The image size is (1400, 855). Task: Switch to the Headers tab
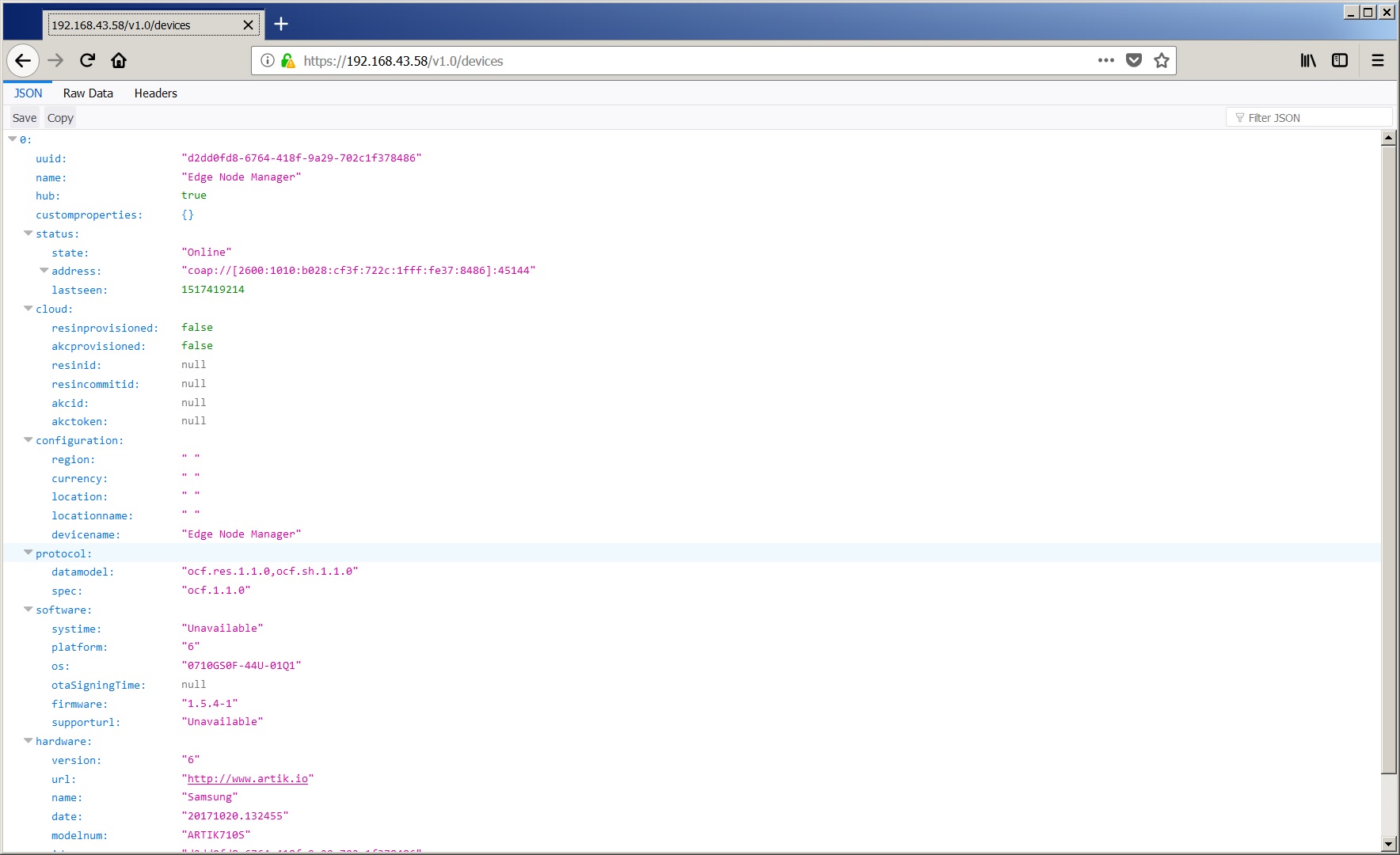pyautogui.click(x=156, y=93)
